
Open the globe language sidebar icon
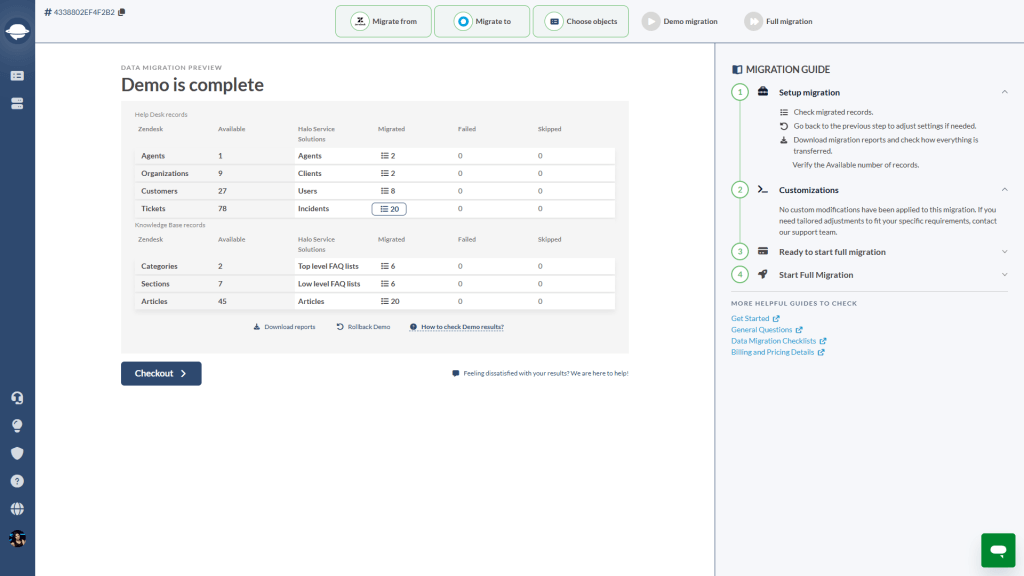coord(17,509)
